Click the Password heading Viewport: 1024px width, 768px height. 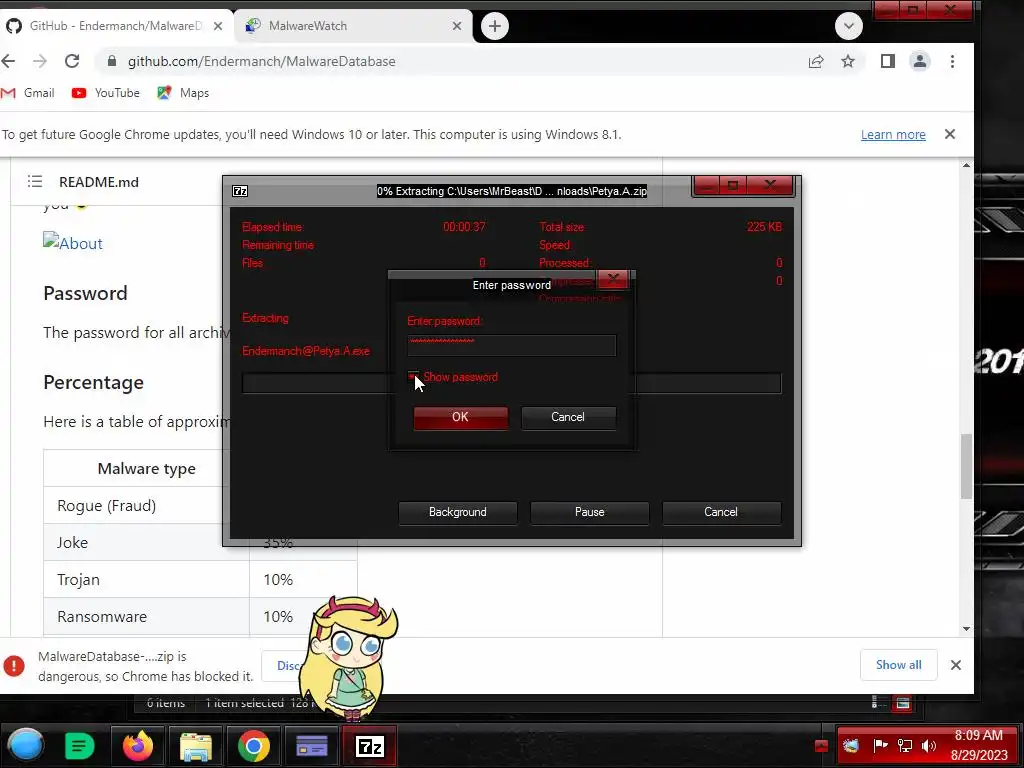tap(86, 293)
